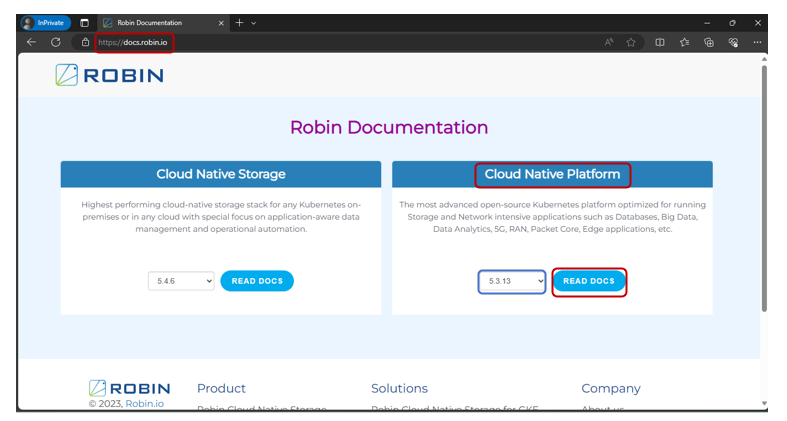The image size is (787, 421).
Task: Click the footer ROBIN logo
Action: [x=129, y=388]
